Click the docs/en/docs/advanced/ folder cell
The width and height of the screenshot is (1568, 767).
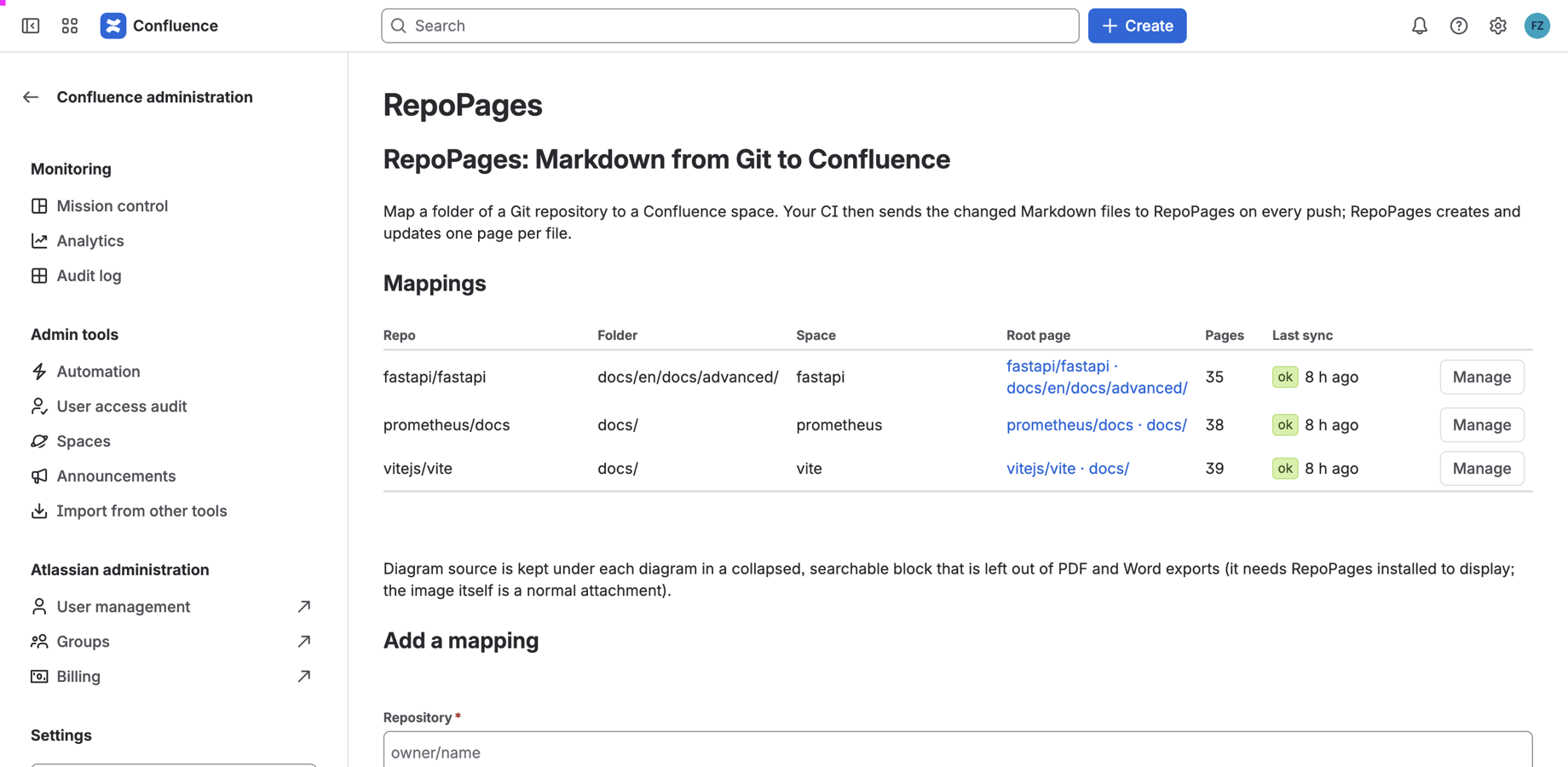point(688,377)
